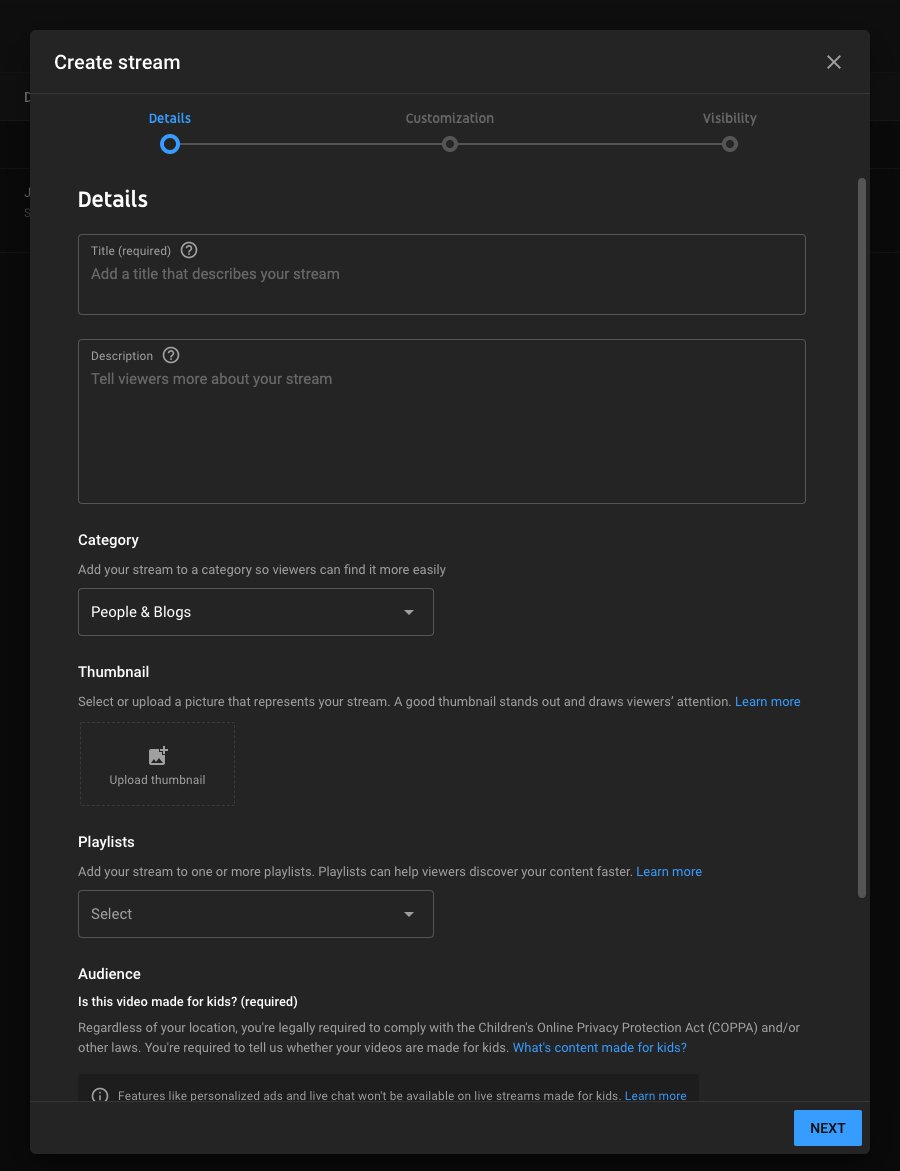Click the Visibility step circle indicator

730,144
